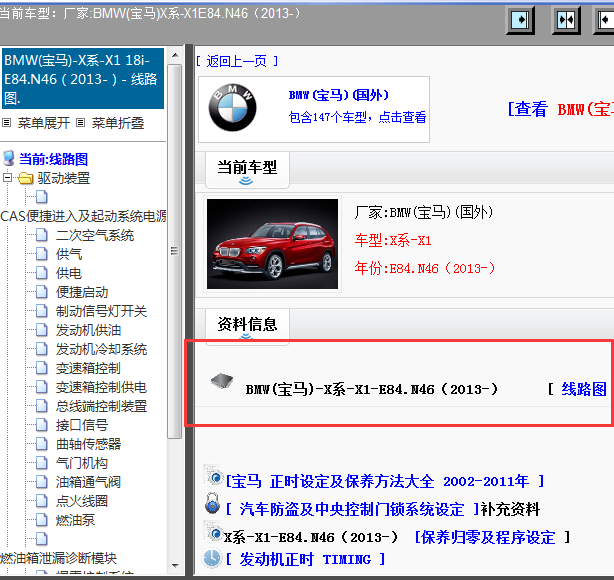The image size is (614, 580).
Task: Click the icon before X系-X1-E84.N46 保养归零
Action: click(214, 532)
